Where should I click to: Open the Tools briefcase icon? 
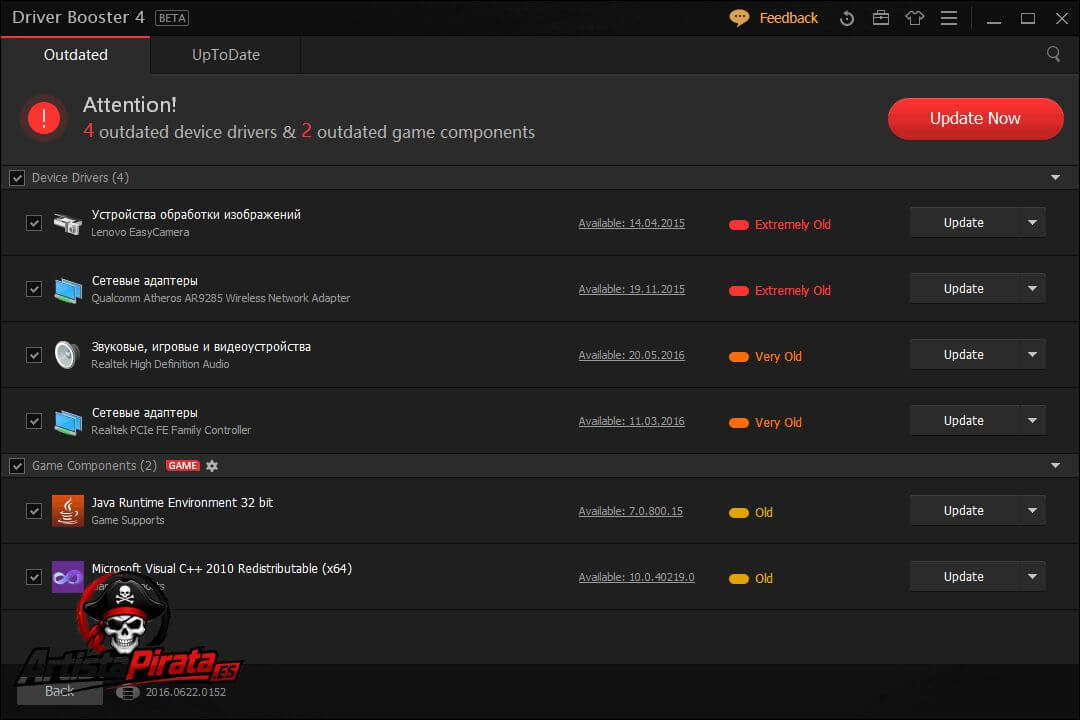coord(881,18)
